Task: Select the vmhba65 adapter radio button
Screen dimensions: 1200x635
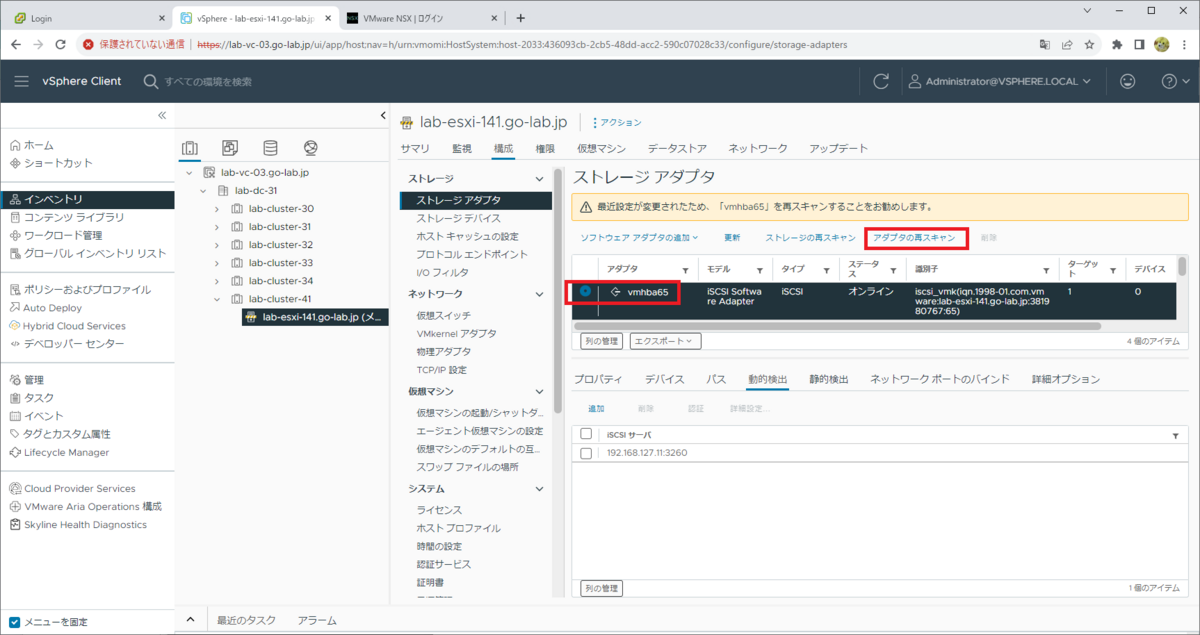Action: coord(583,292)
